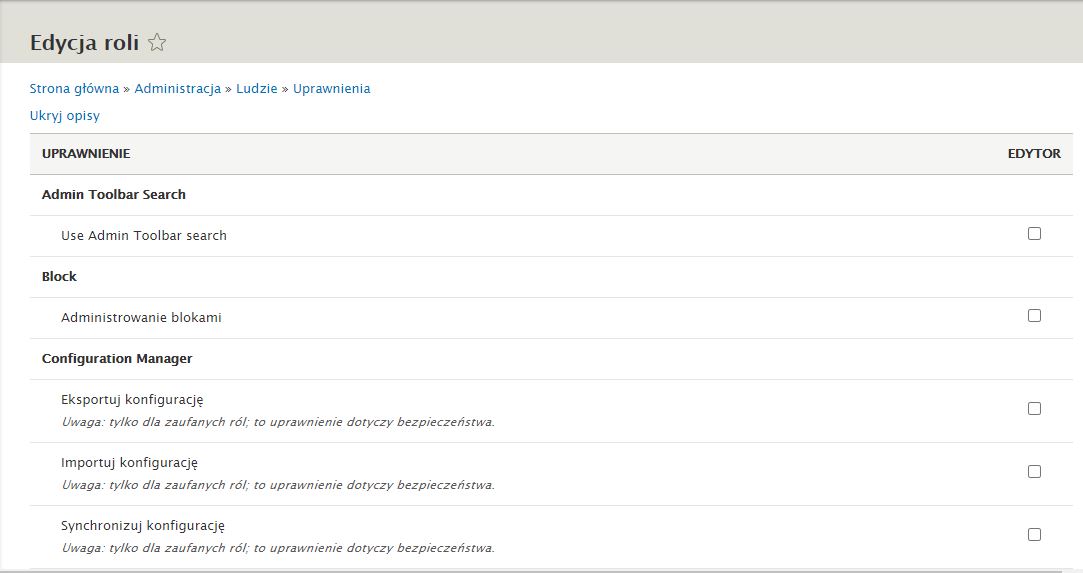Click the Block section heading
Image resolution: width=1083 pixels, height=573 pixels.
coord(59,277)
